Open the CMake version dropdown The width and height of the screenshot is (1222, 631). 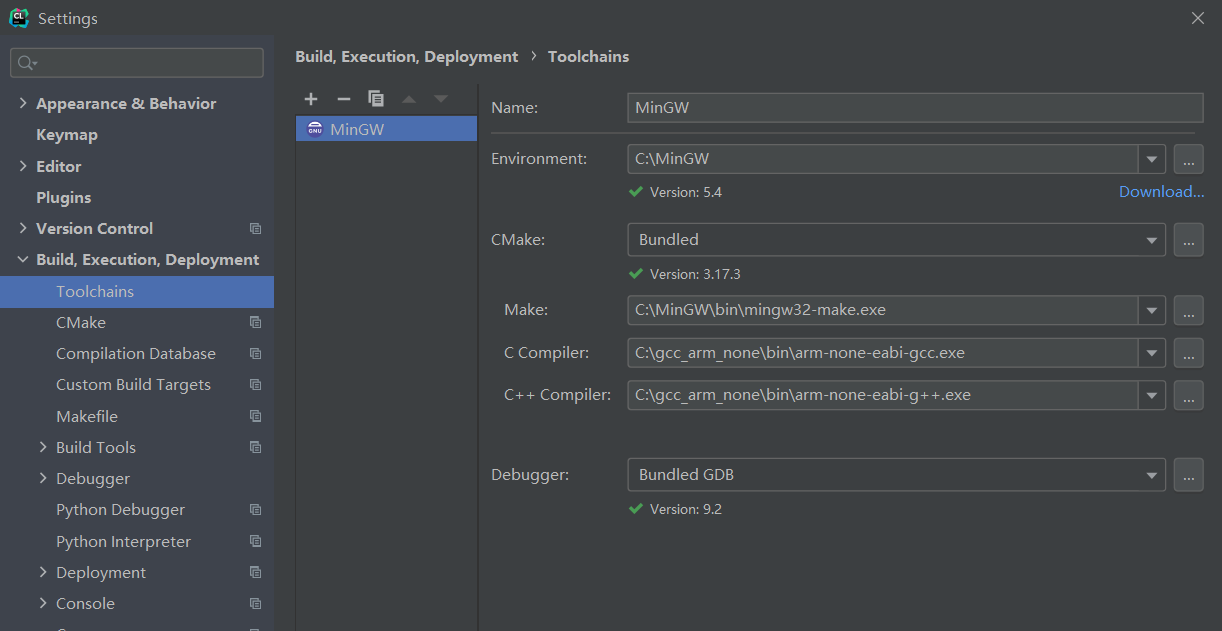[1151, 240]
